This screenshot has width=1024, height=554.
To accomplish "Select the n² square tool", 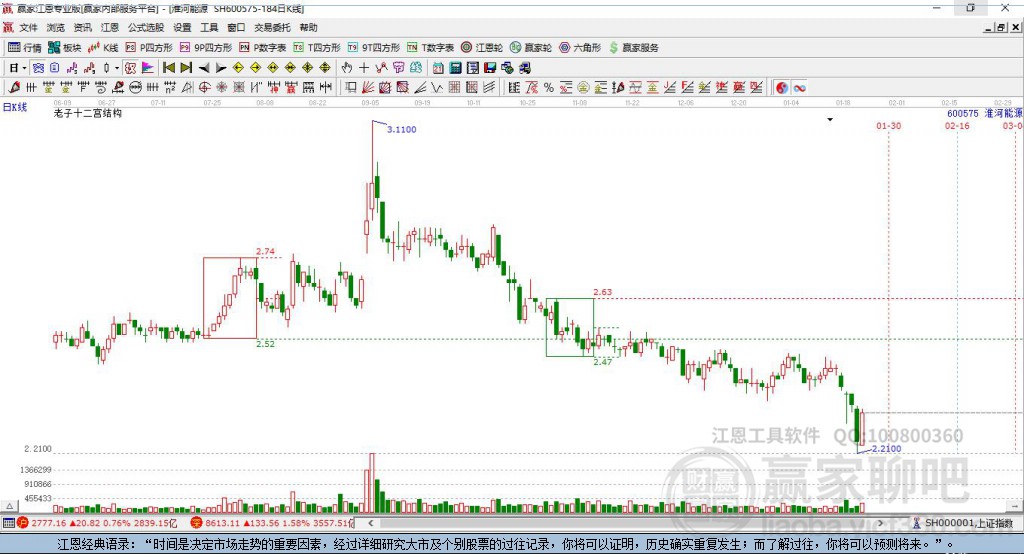I will (x=170, y=87).
